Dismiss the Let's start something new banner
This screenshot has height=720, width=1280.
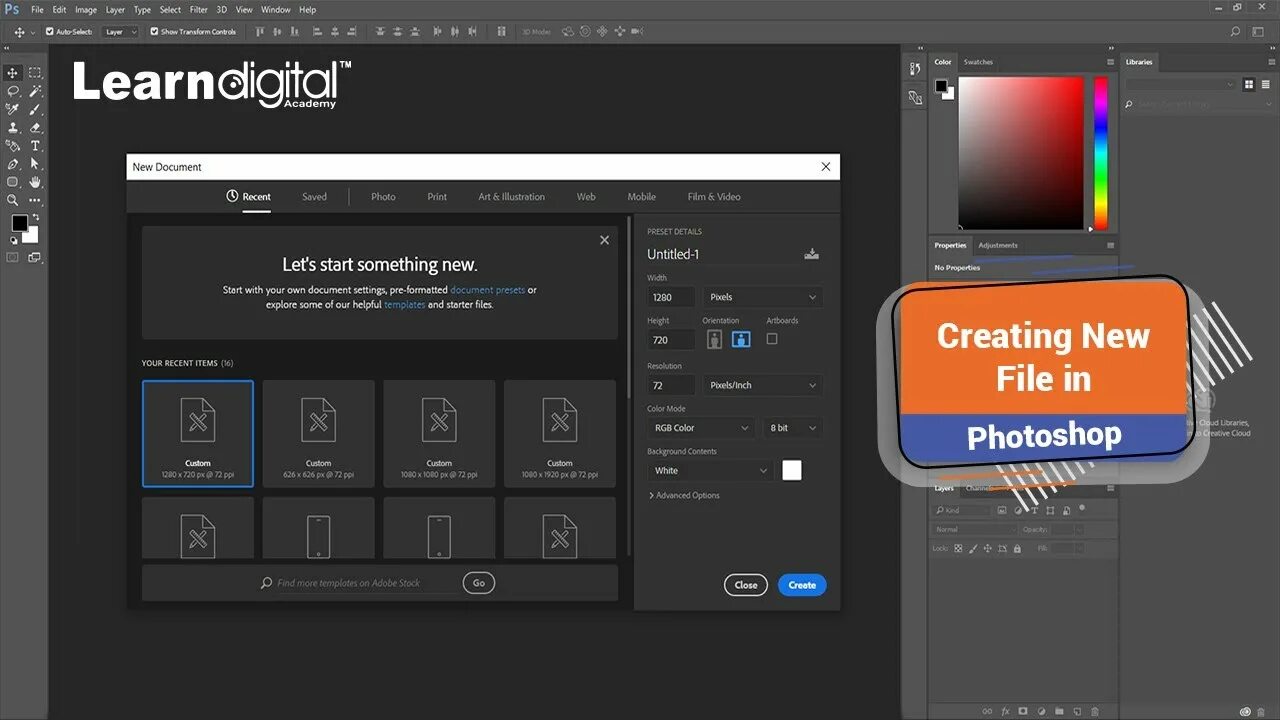click(x=604, y=240)
